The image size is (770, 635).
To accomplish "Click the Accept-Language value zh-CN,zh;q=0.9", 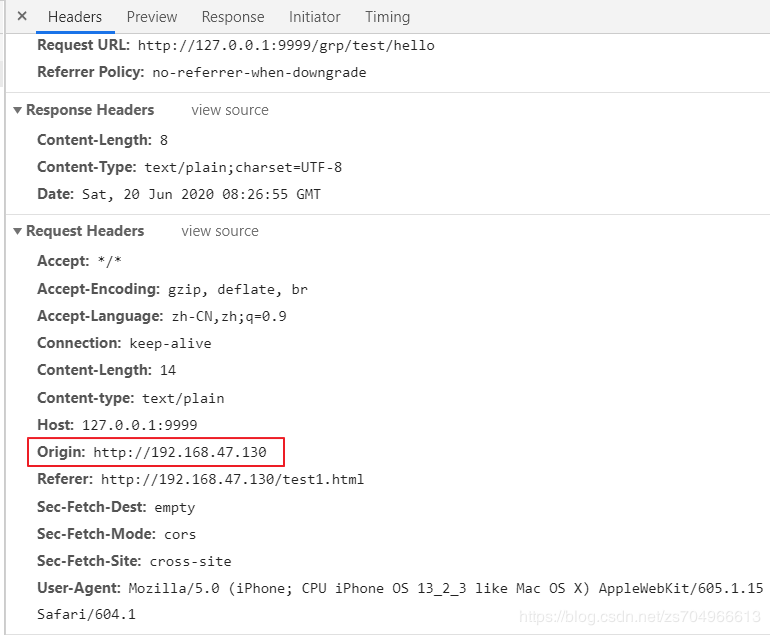I will 229,316.
